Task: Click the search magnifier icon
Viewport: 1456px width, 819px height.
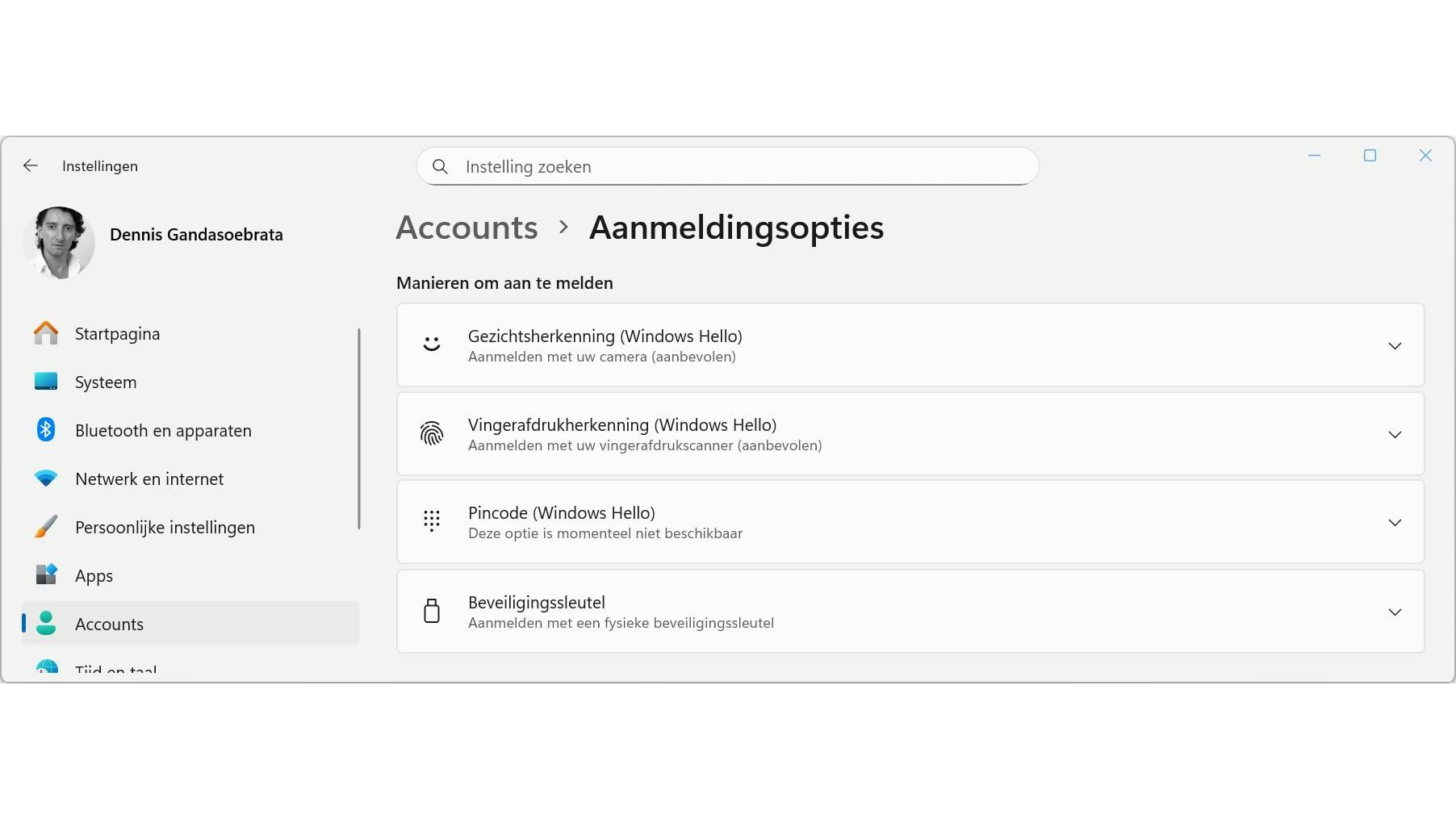Action: coord(440,167)
